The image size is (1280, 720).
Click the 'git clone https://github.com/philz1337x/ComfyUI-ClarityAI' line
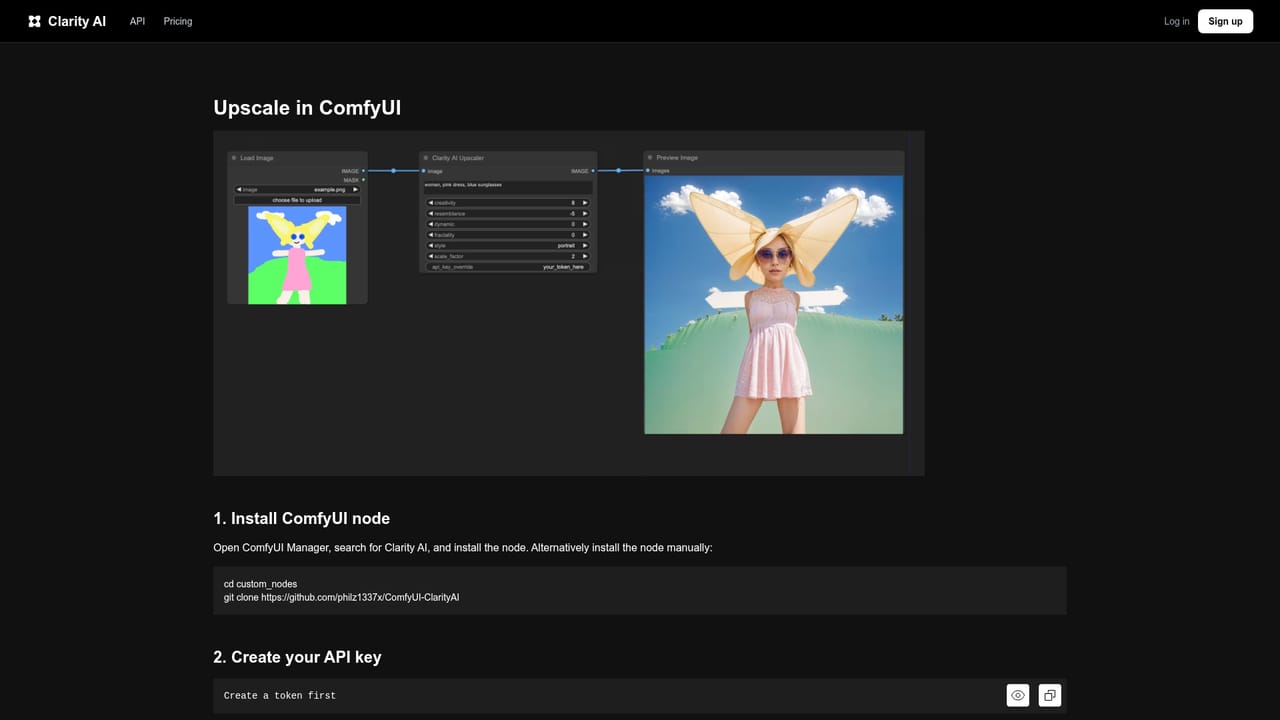click(341, 598)
